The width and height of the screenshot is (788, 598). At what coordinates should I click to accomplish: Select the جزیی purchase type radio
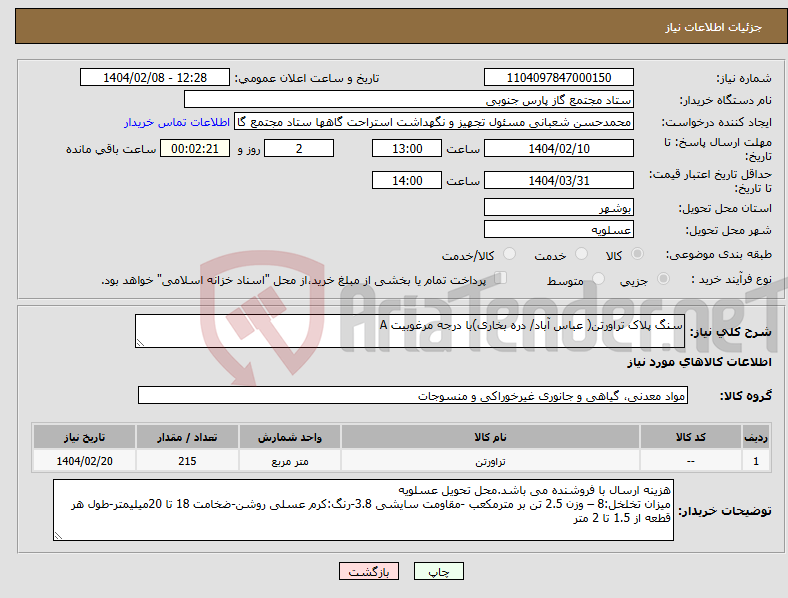(663, 278)
